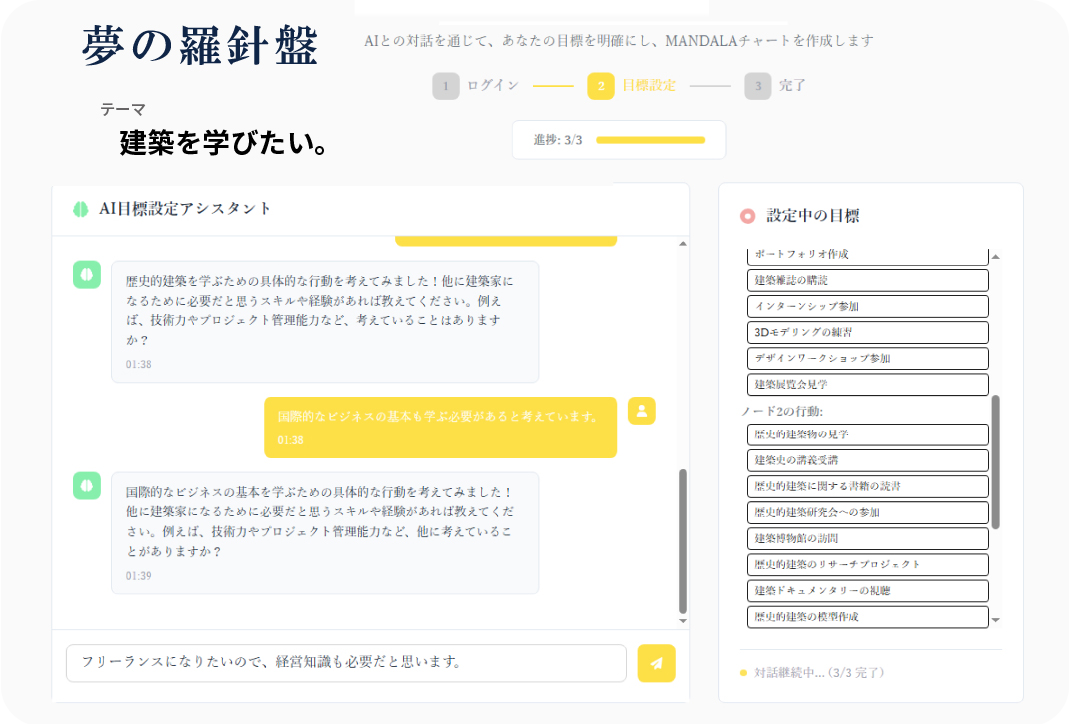Focus the message input field
This screenshot has width=1069, height=726.
coord(346,663)
